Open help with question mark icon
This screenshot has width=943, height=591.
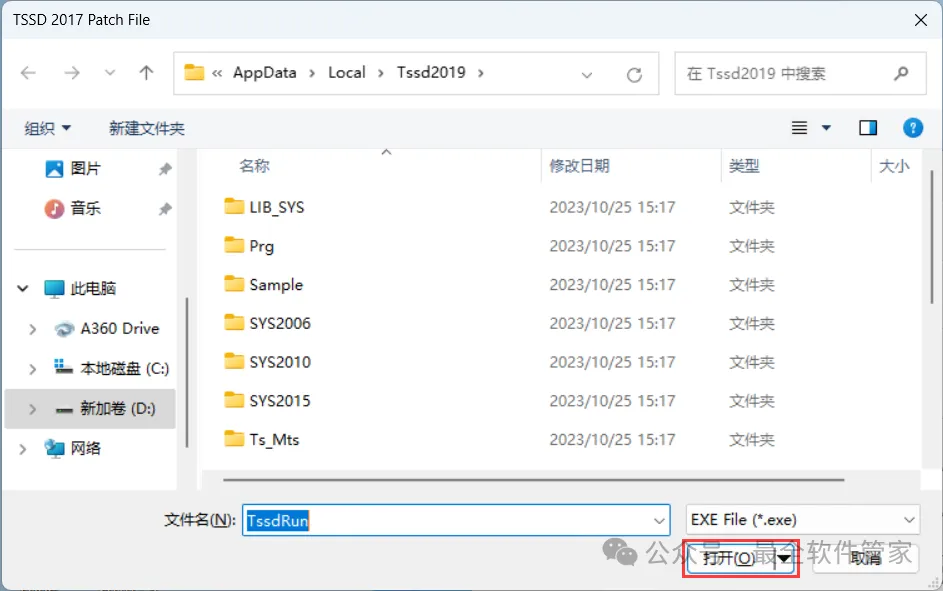[913, 127]
